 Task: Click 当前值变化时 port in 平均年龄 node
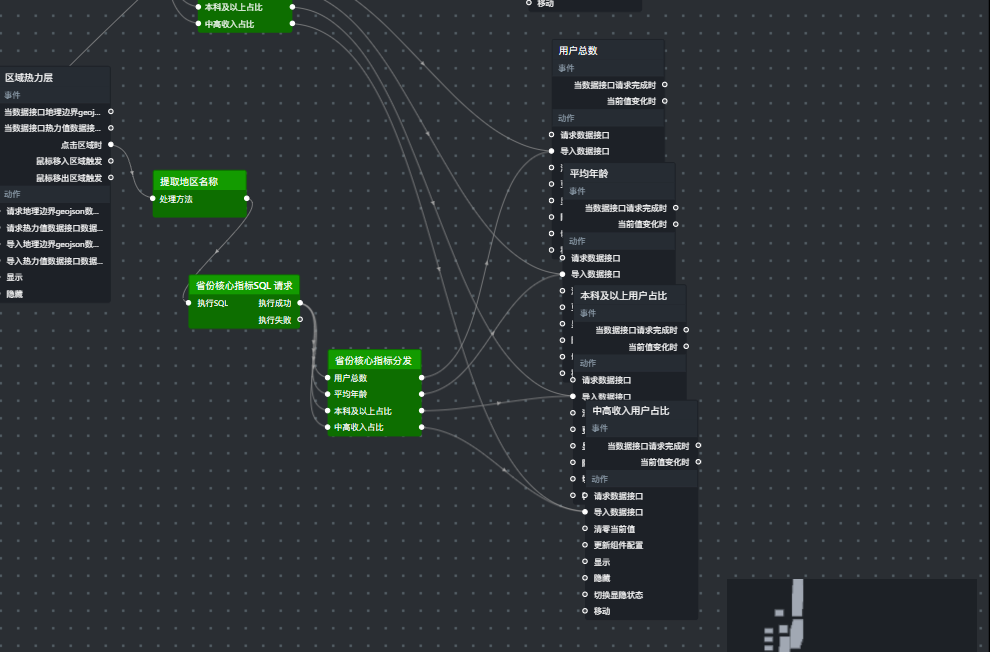(x=676, y=224)
